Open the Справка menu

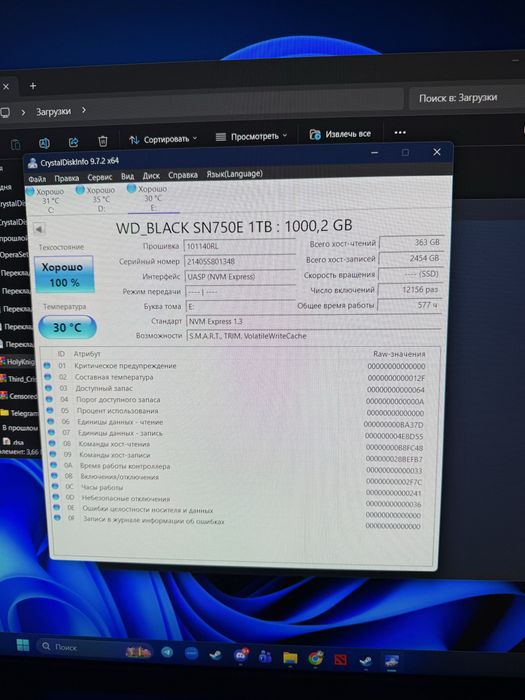coord(183,175)
